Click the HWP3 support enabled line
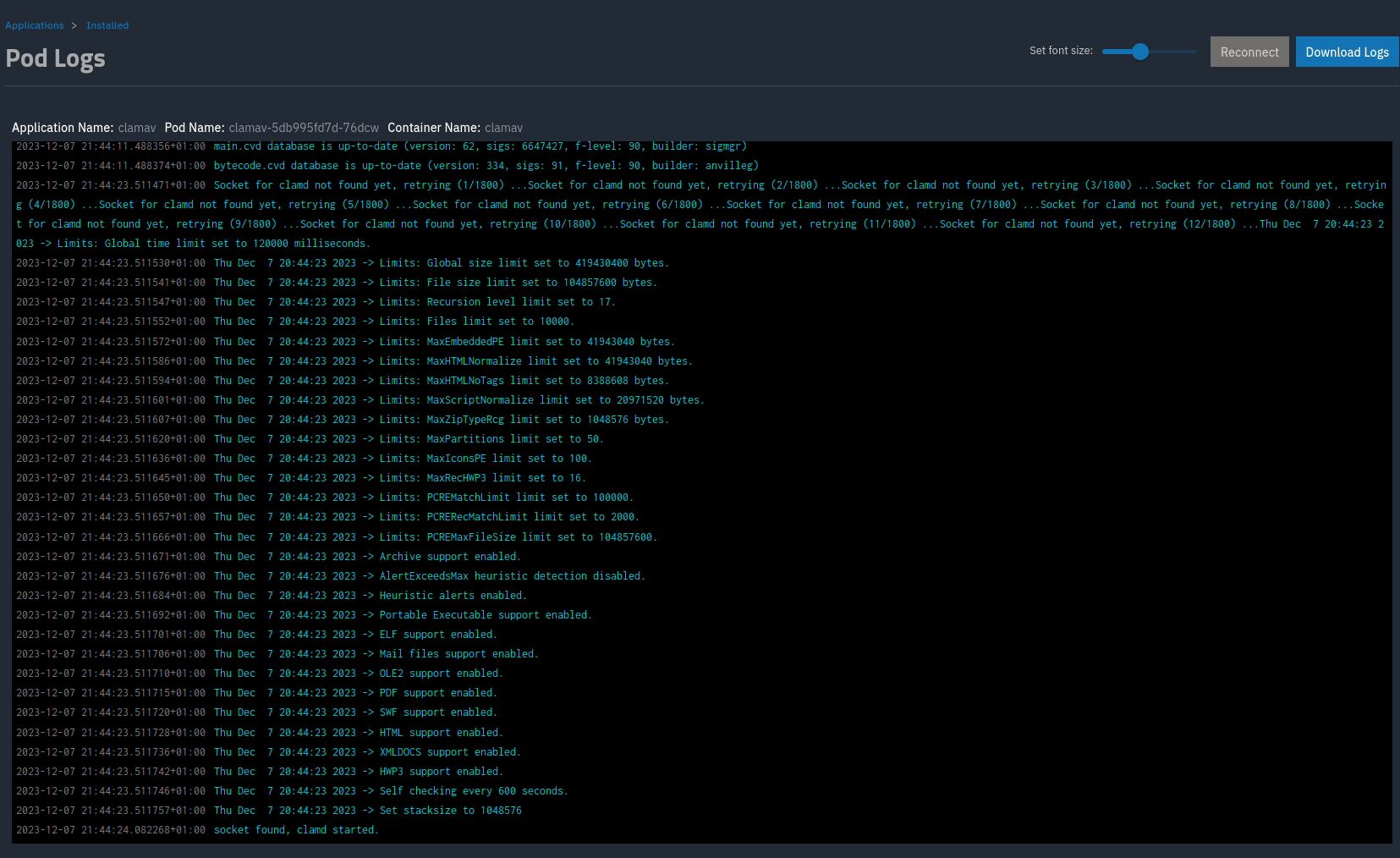 [x=260, y=772]
